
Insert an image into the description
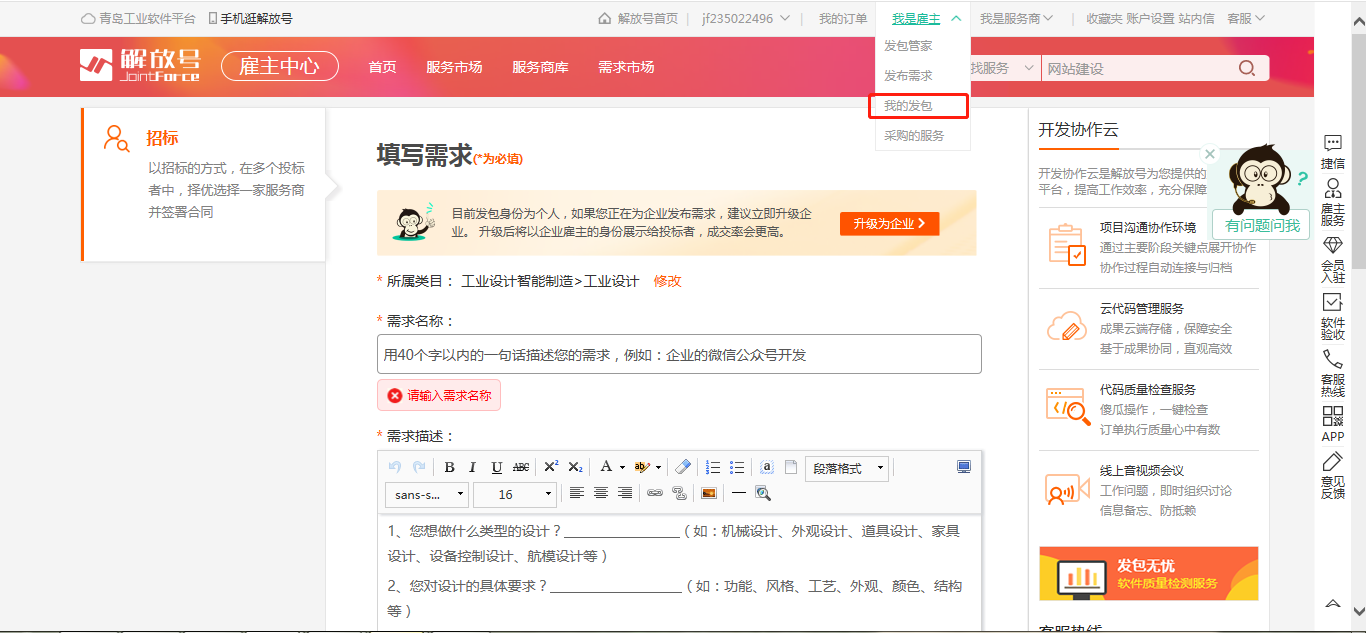(708, 493)
